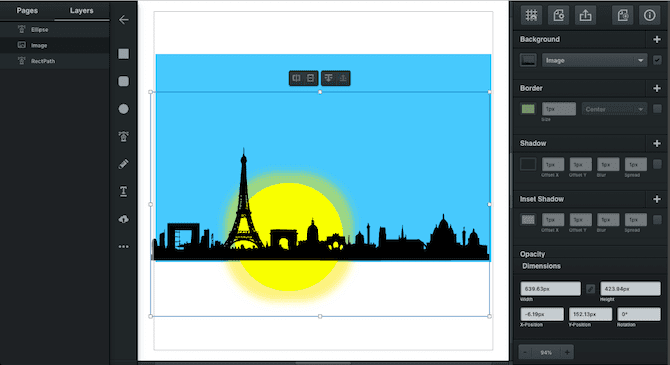The image size is (670, 365).
Task: Open the Background Image type dropdown
Action: tap(594, 60)
